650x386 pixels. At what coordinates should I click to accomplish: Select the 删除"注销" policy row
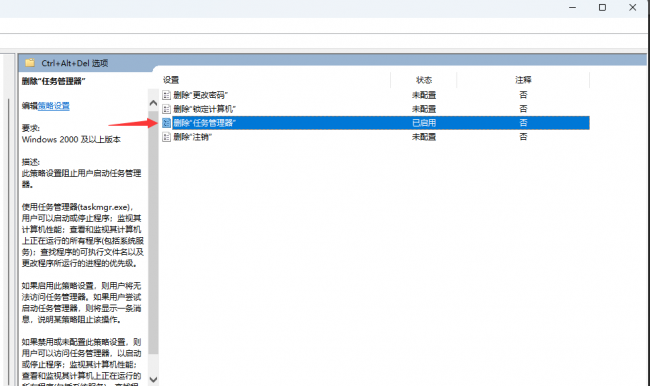pyautogui.click(x=375, y=137)
